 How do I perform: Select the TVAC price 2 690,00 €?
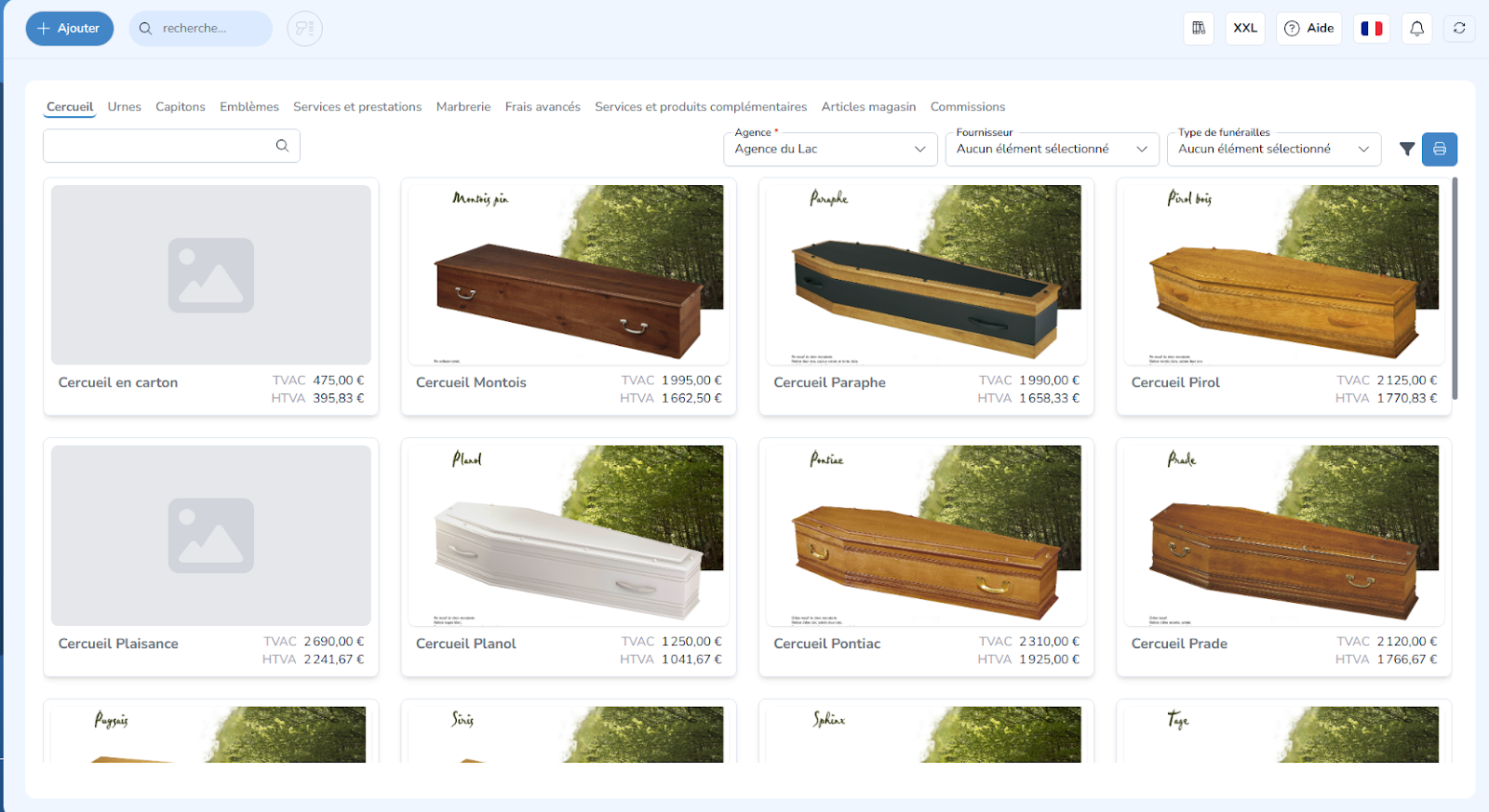point(334,642)
